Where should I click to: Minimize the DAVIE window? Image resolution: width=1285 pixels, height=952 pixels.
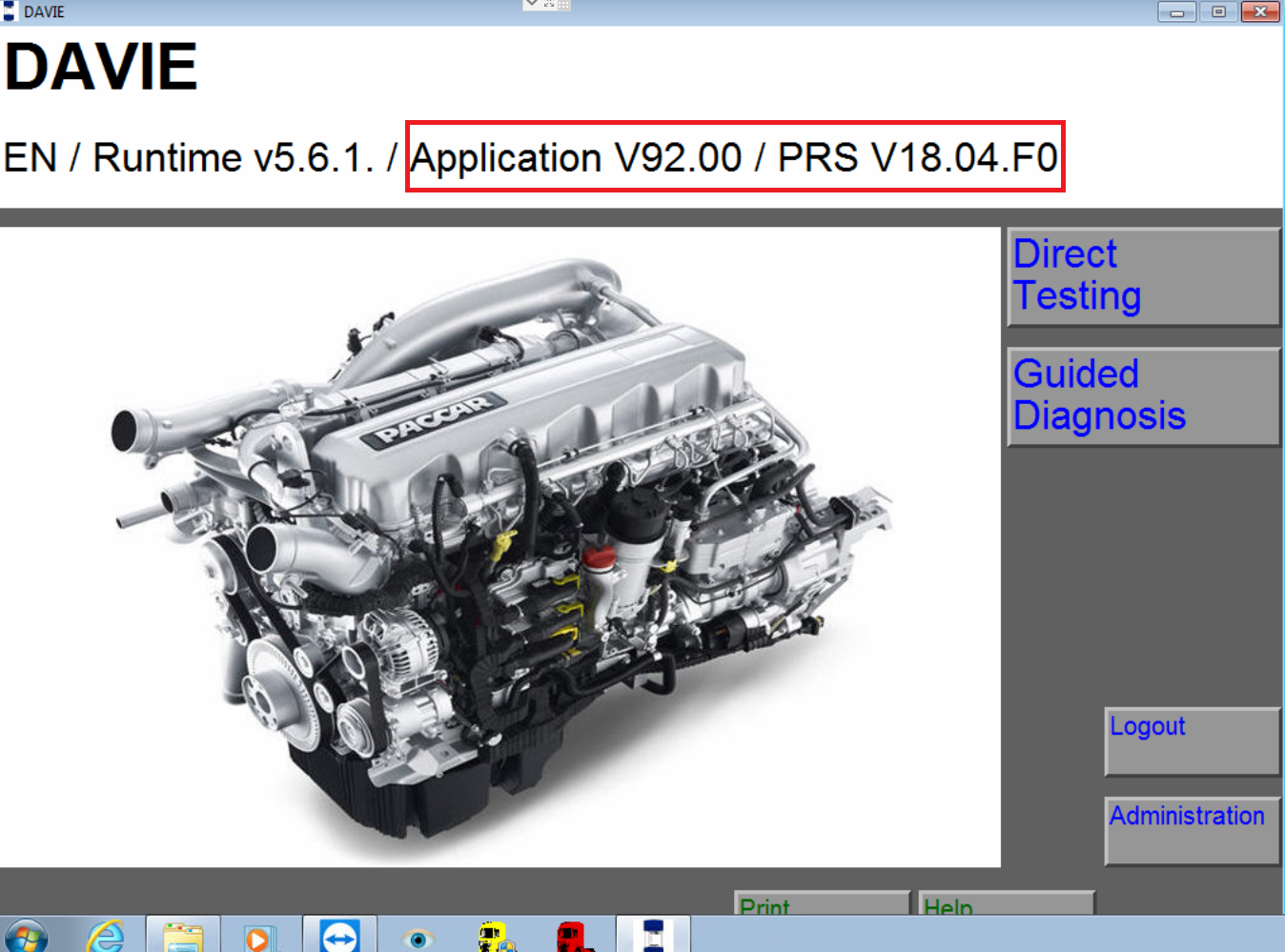[1177, 11]
